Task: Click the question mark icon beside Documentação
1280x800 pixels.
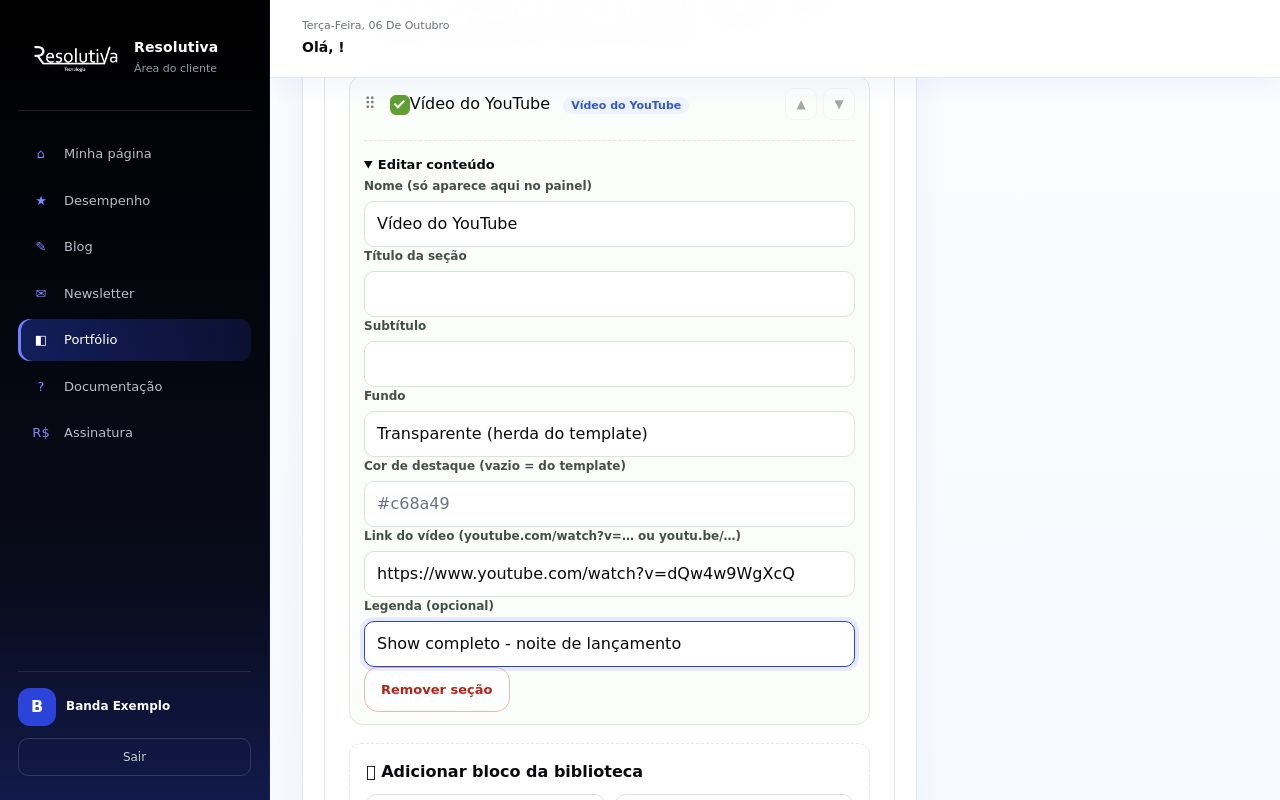Action: [x=41, y=387]
